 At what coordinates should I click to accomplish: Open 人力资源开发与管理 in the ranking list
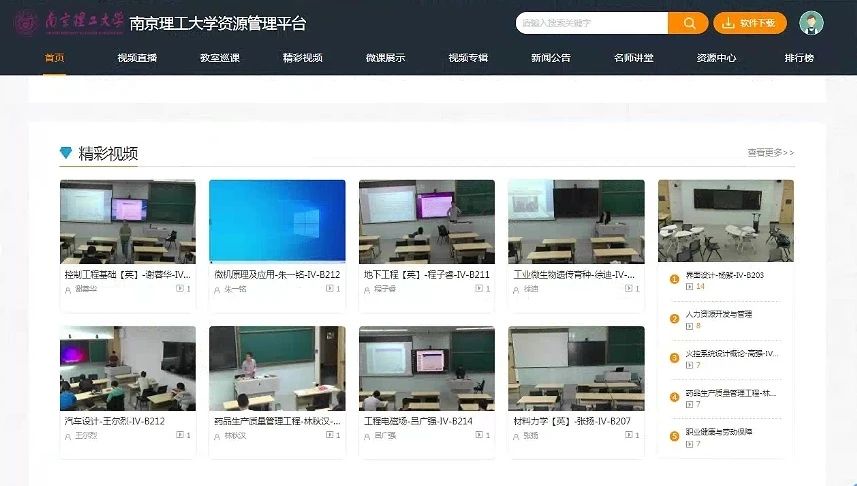click(719, 315)
